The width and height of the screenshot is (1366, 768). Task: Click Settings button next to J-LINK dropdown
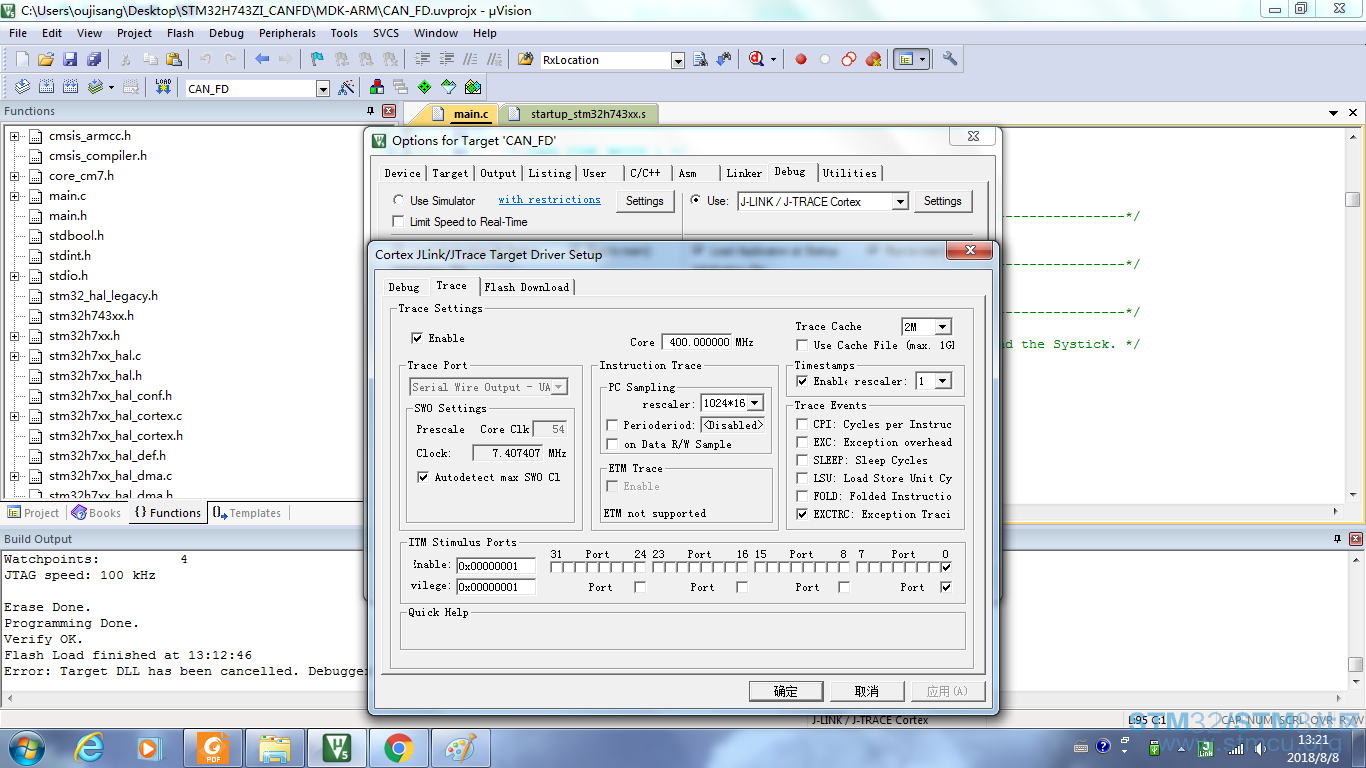[x=942, y=201]
